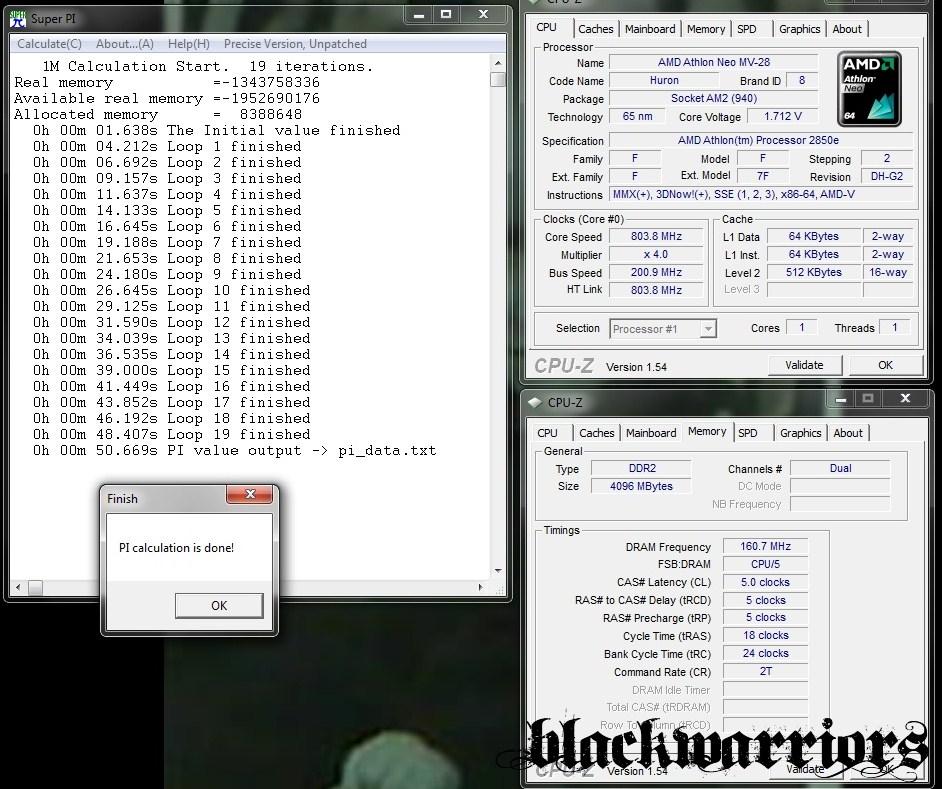Click the Cycle Time value '18 clocks'
Image resolution: width=942 pixels, height=789 pixels.
pyautogui.click(x=765, y=635)
